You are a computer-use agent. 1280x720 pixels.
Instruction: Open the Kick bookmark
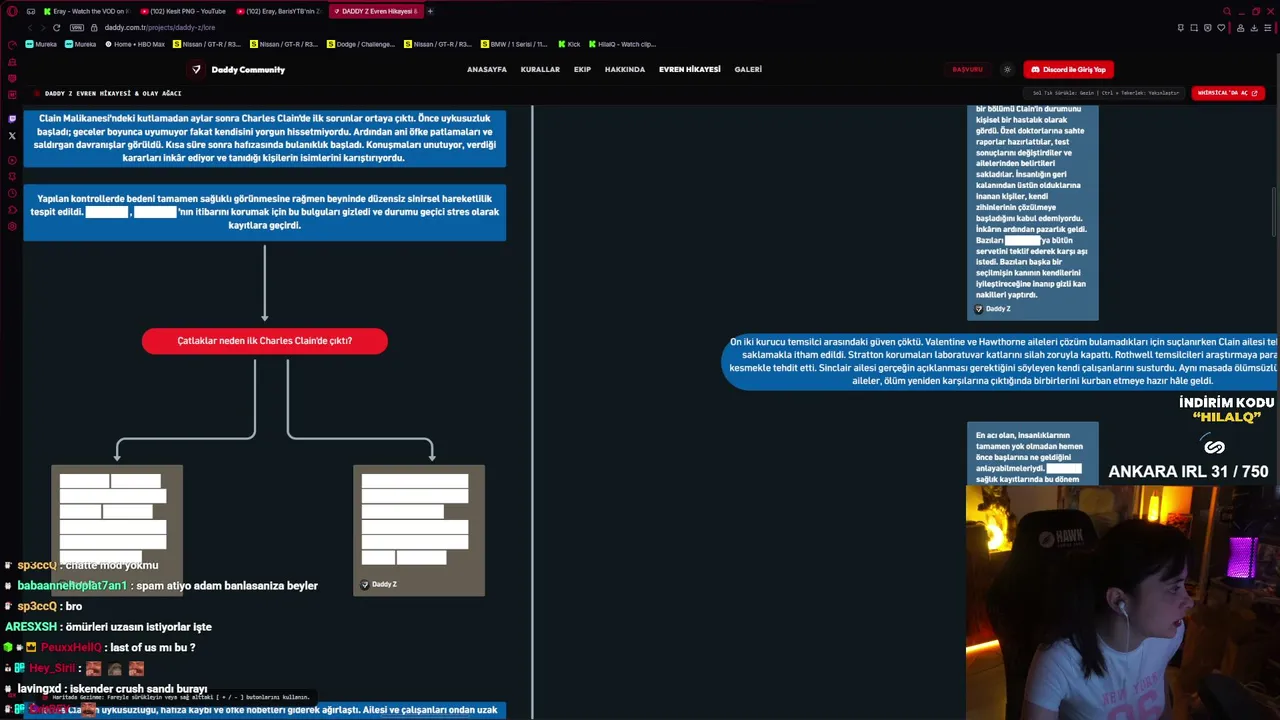[x=569, y=44]
